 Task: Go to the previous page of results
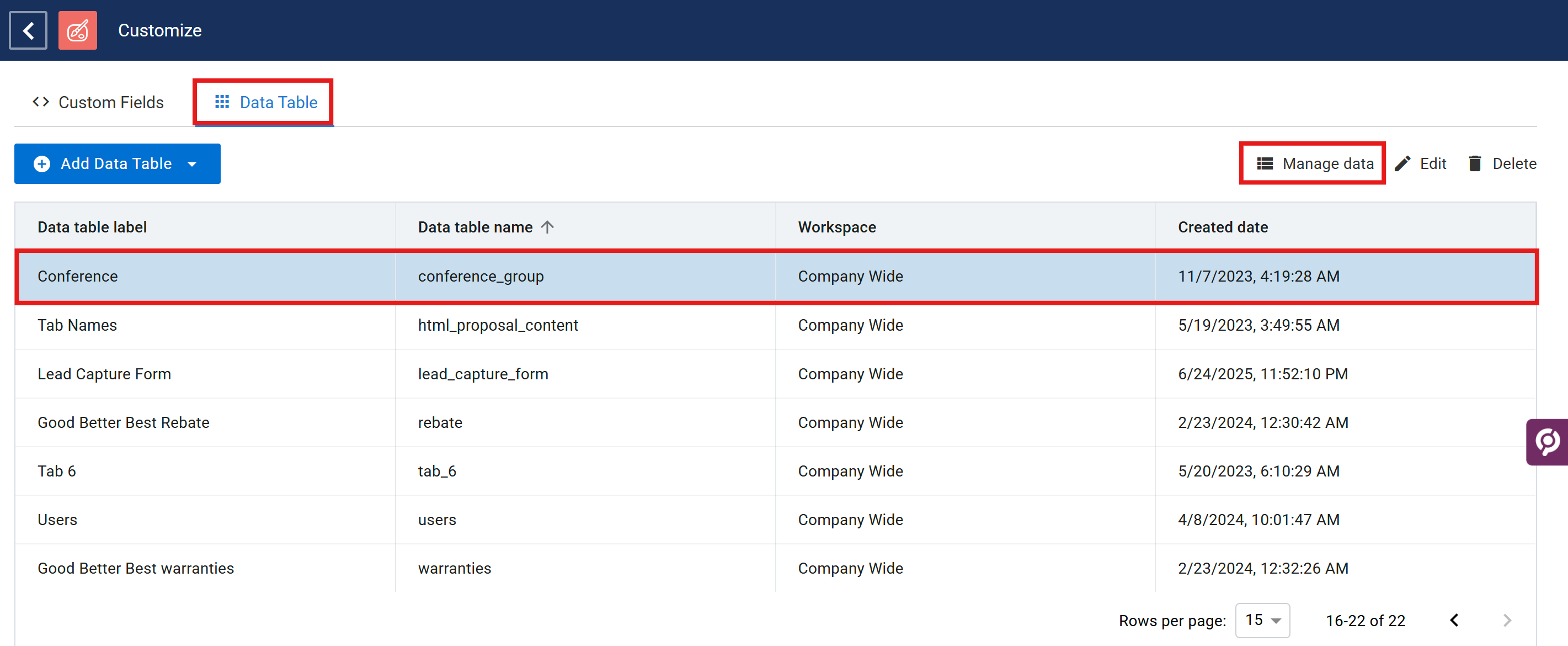tap(1454, 620)
